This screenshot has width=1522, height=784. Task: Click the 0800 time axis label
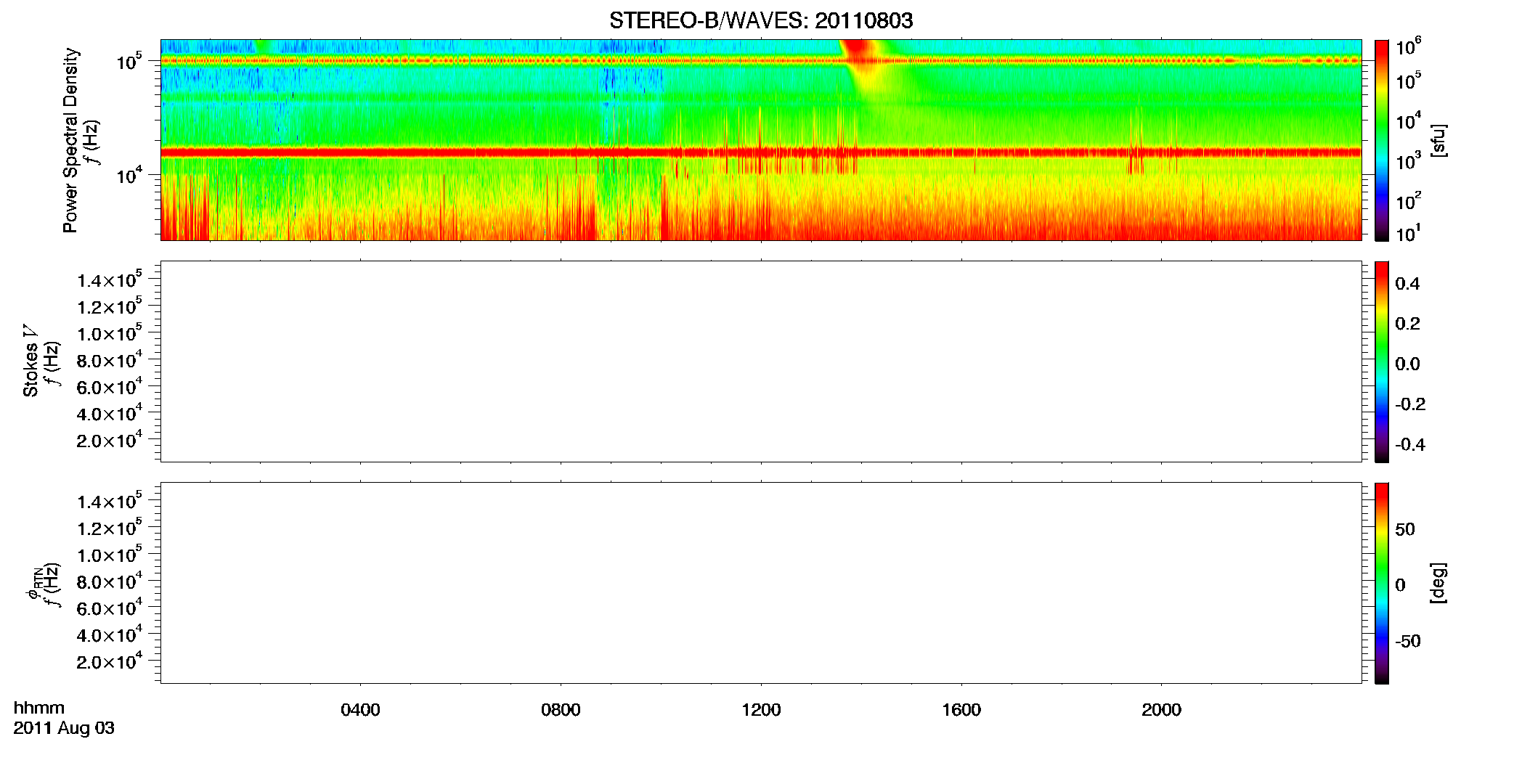[x=561, y=710]
